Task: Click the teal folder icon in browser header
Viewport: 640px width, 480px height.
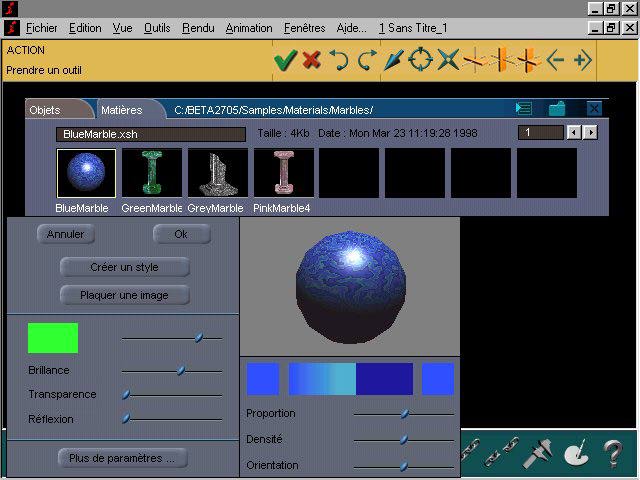Action: click(557, 109)
